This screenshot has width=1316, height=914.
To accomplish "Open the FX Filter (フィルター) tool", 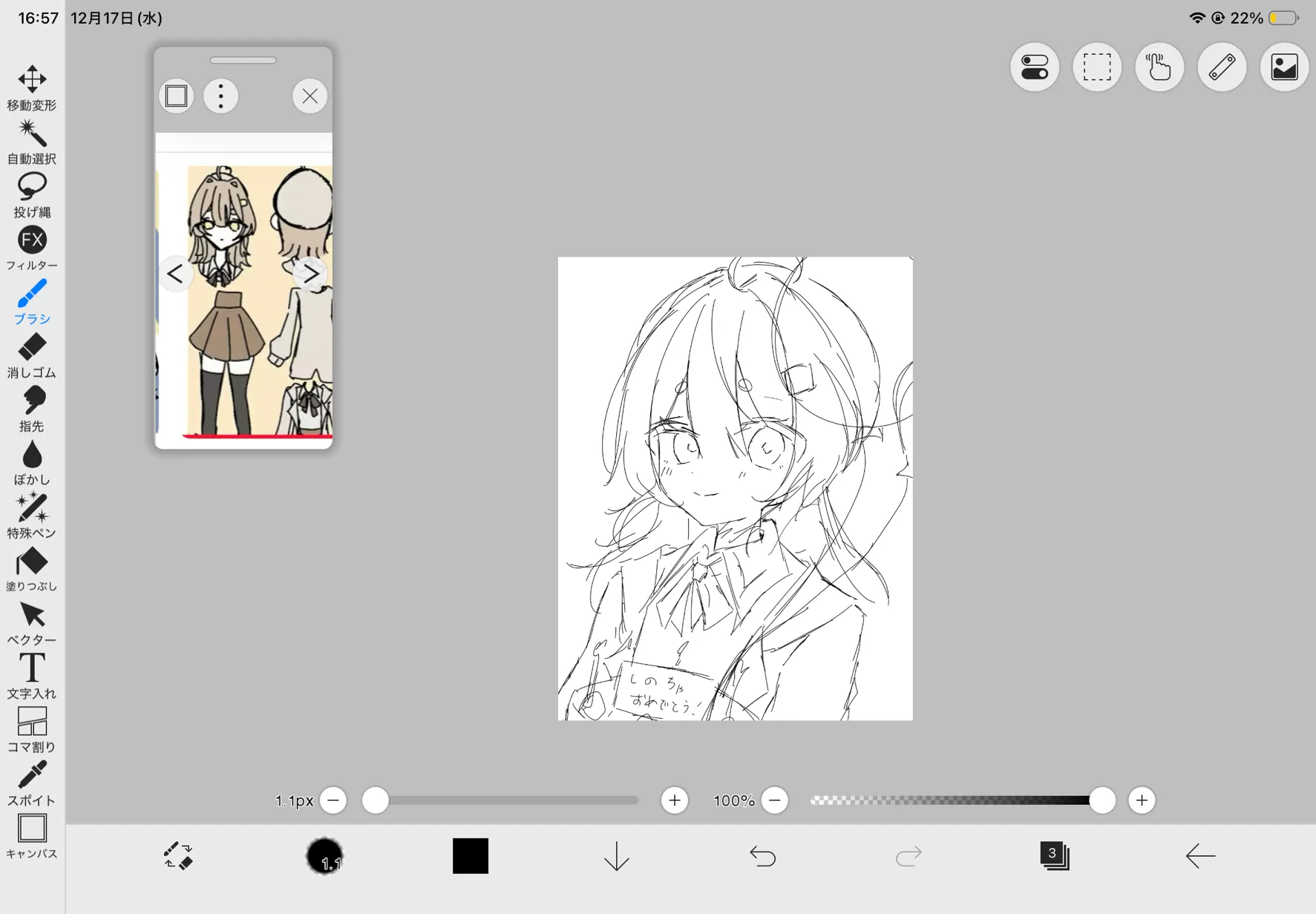I will pyautogui.click(x=32, y=249).
